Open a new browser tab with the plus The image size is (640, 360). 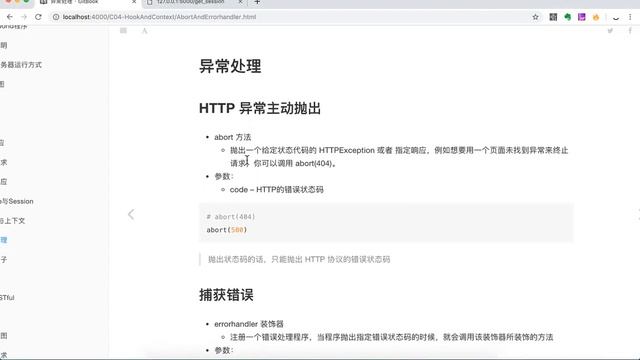[x=257, y=2]
